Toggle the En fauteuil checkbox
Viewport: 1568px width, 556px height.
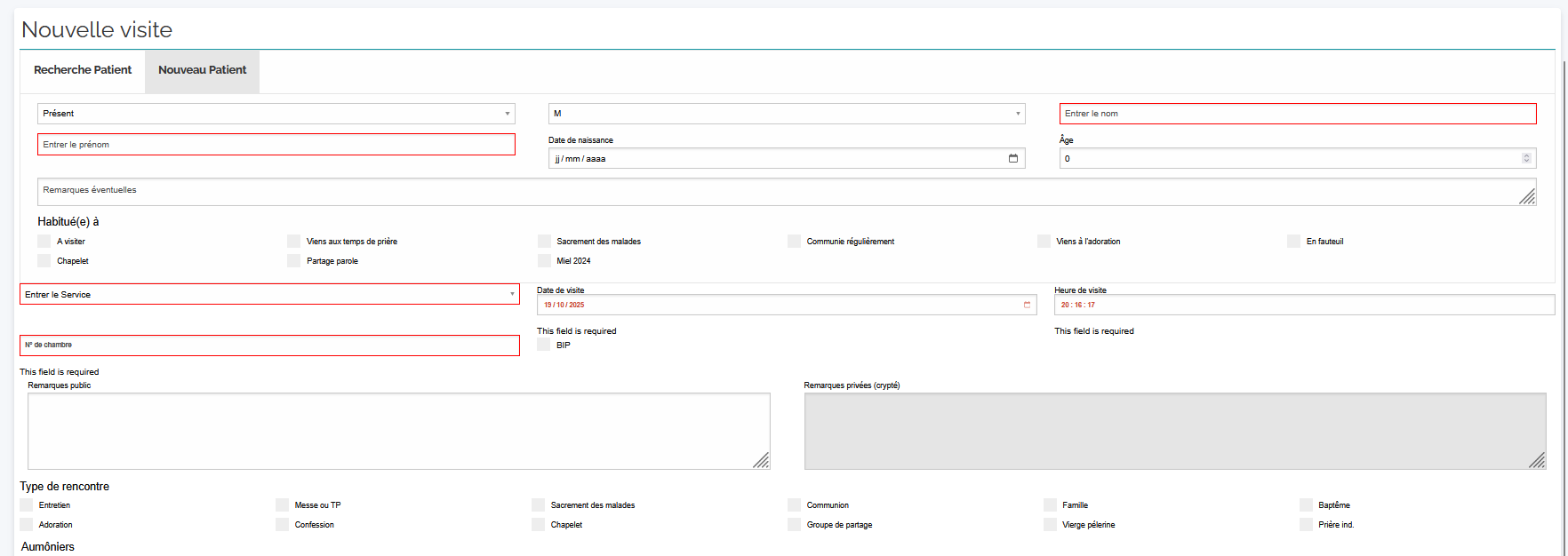pos(1293,242)
